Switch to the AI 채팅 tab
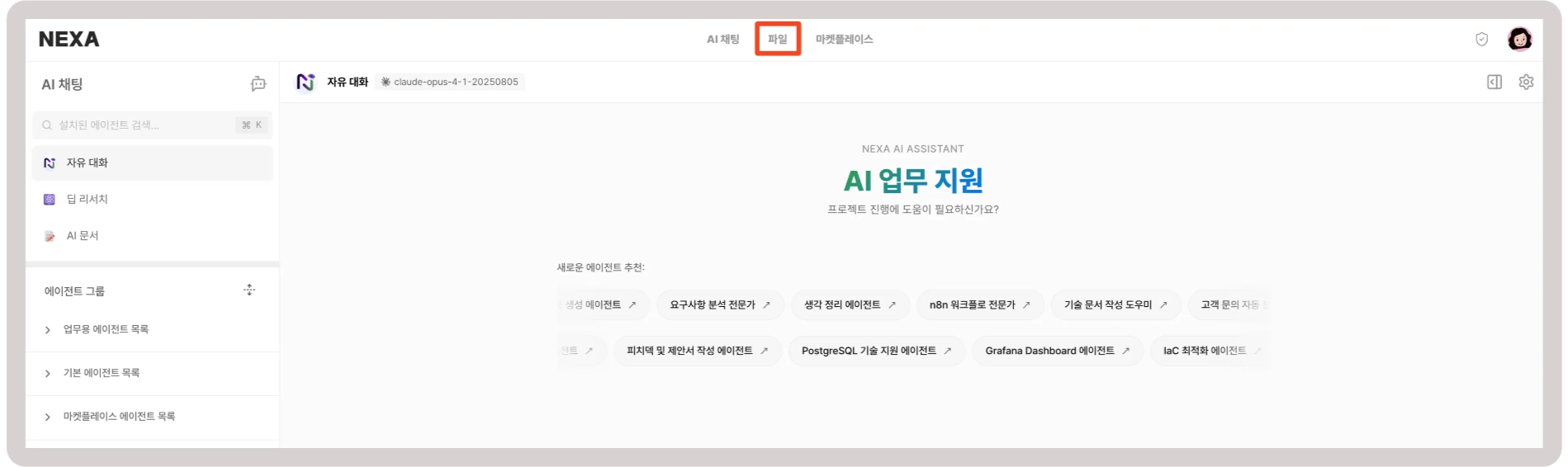This screenshot has height=467, width=1568. 722,39
